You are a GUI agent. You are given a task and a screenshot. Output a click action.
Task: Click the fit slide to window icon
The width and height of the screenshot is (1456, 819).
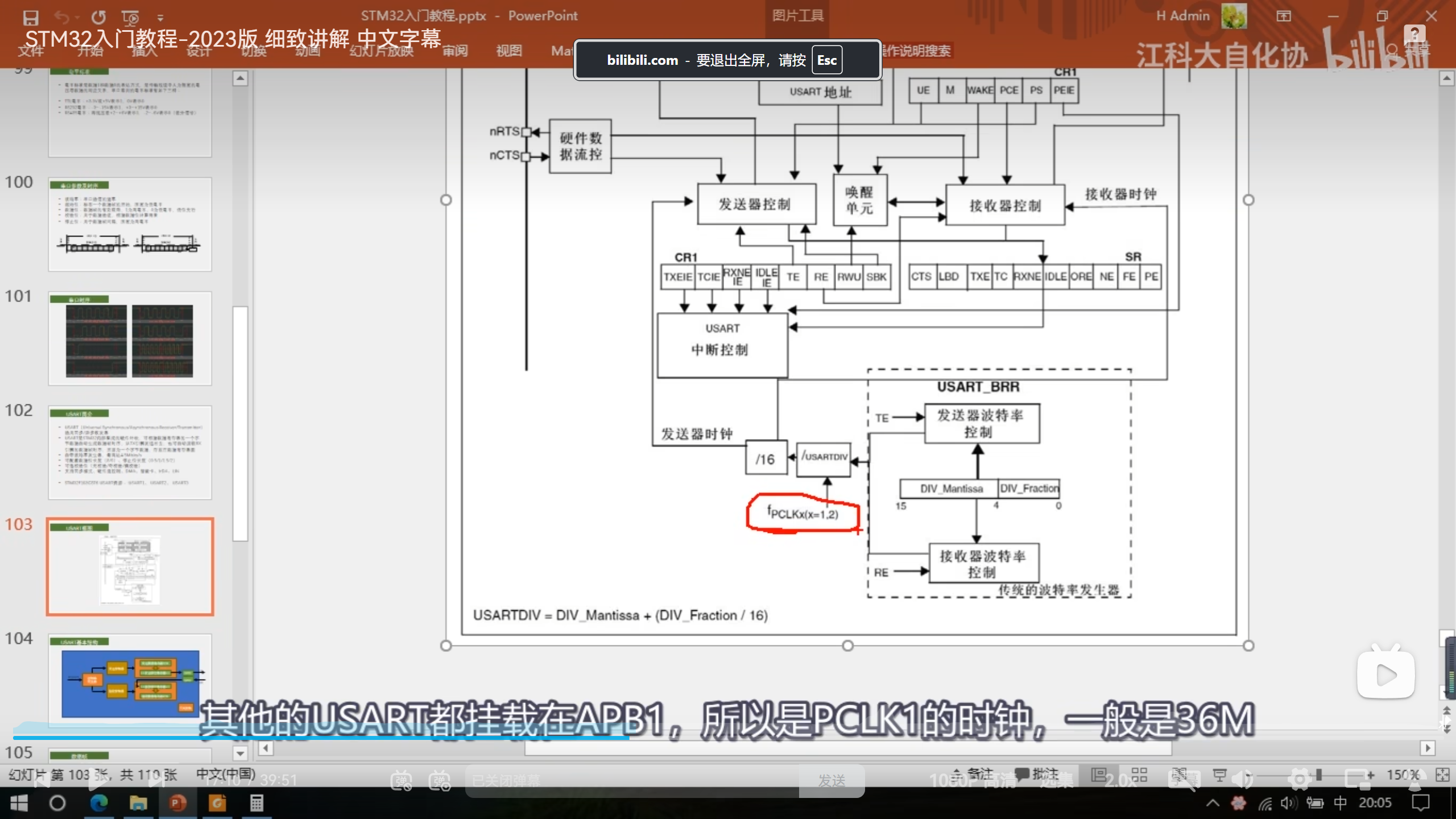coord(1442,775)
